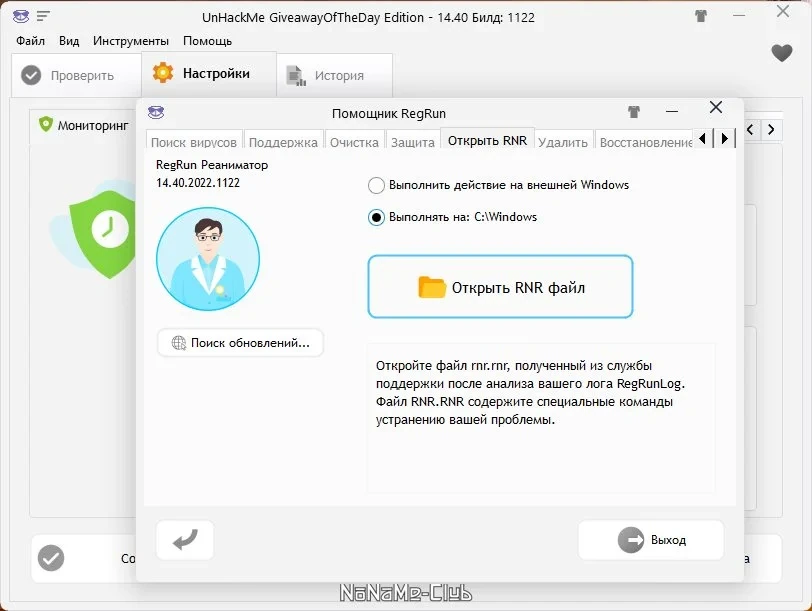Click Открыть RNR файл button
The image size is (812, 611).
point(500,286)
